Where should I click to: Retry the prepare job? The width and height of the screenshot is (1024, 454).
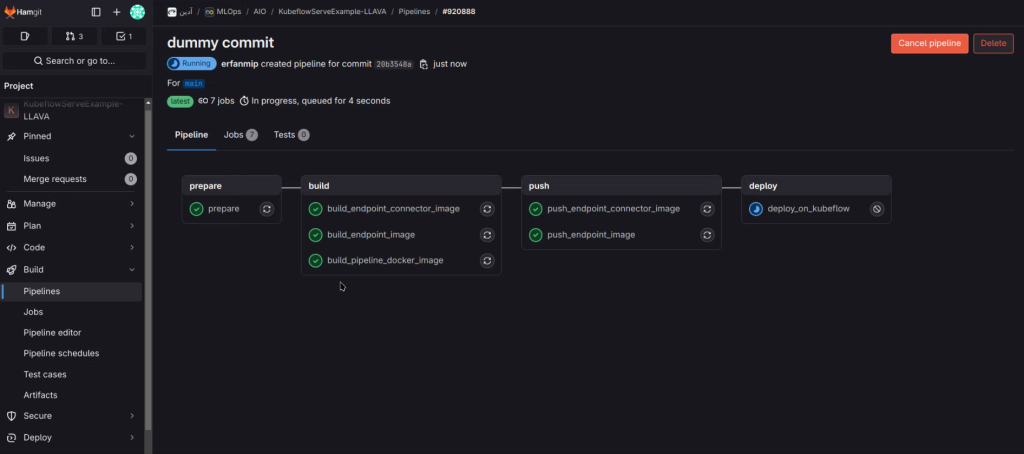267,209
